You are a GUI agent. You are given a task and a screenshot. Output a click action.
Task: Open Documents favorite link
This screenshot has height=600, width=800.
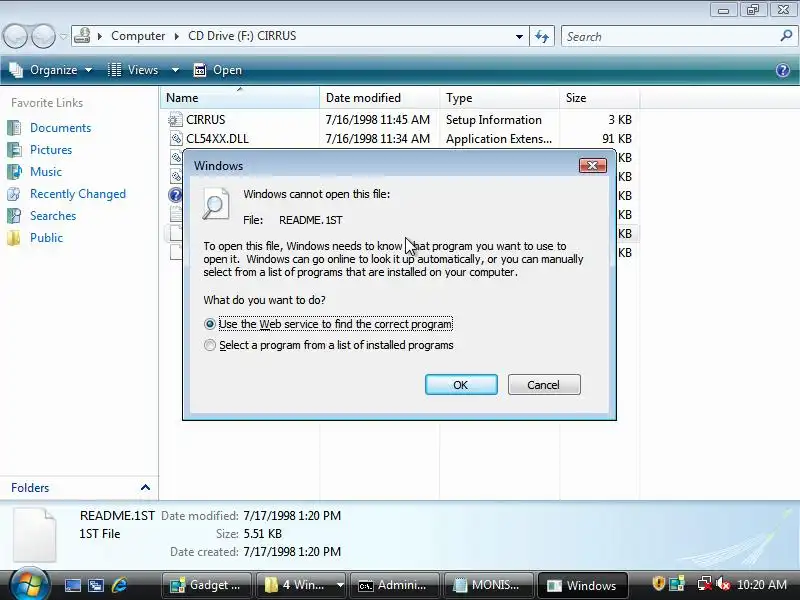click(60, 128)
